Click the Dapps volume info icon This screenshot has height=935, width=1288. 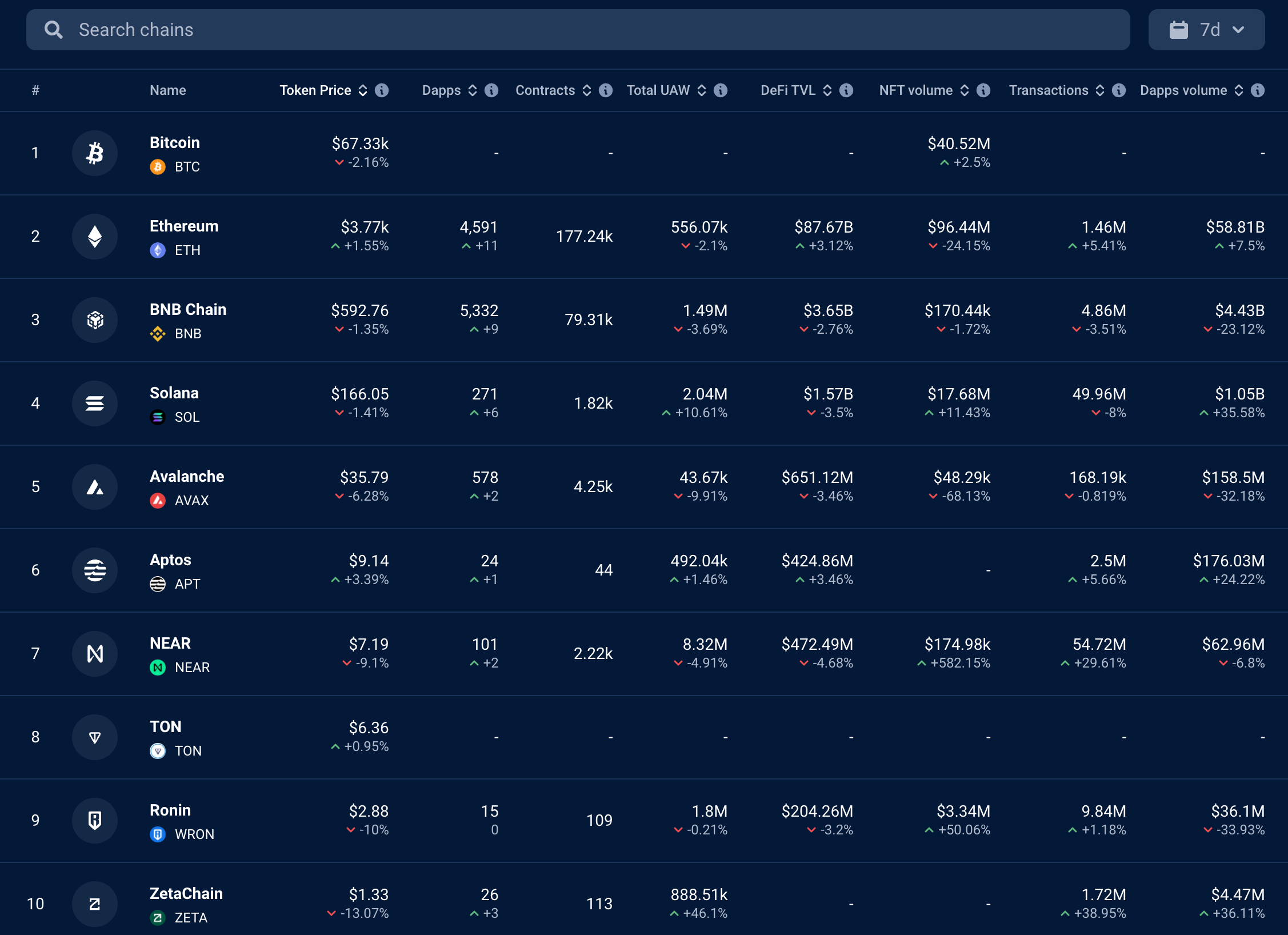click(x=1258, y=90)
